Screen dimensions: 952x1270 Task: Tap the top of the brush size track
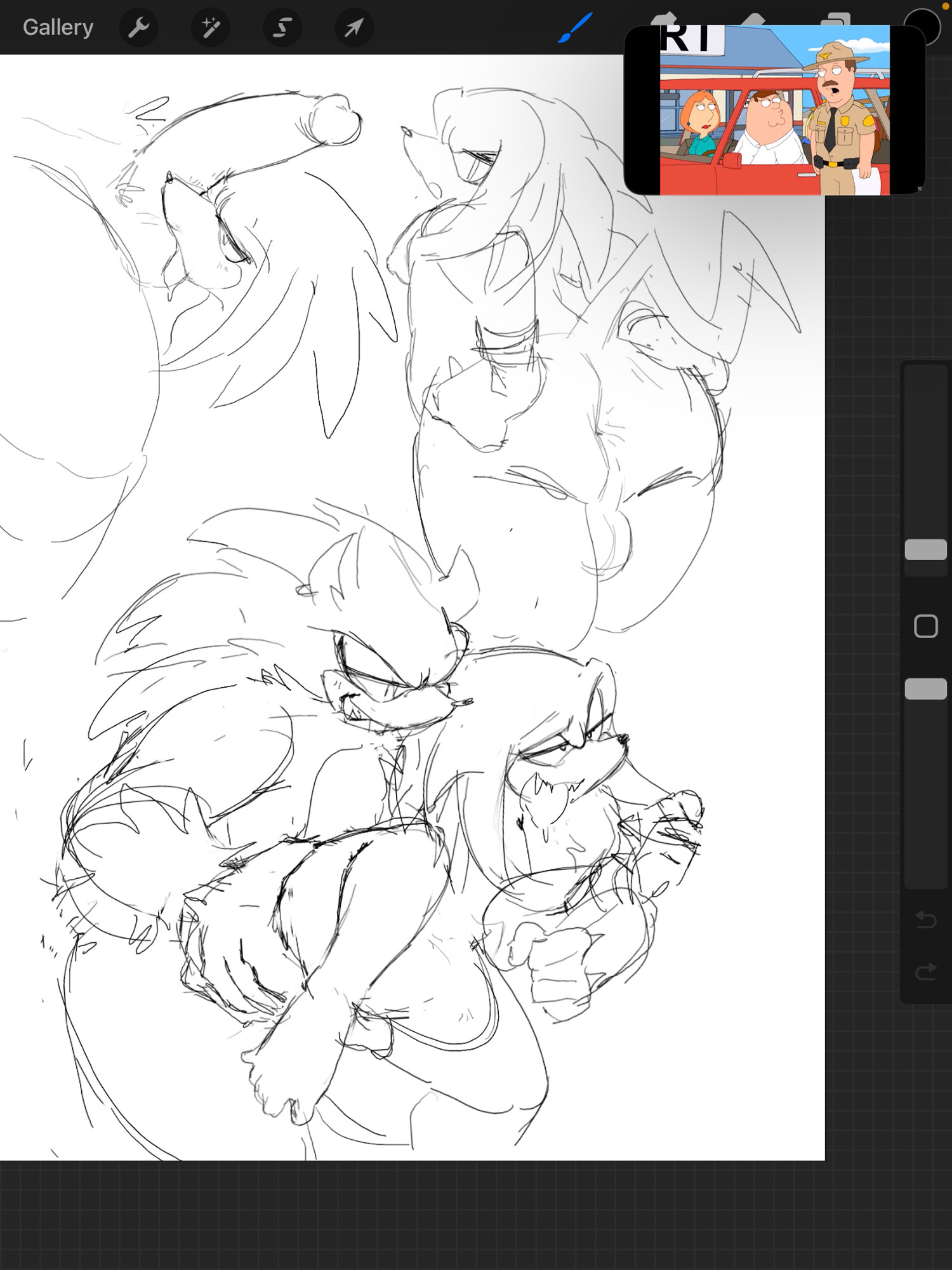click(x=925, y=381)
